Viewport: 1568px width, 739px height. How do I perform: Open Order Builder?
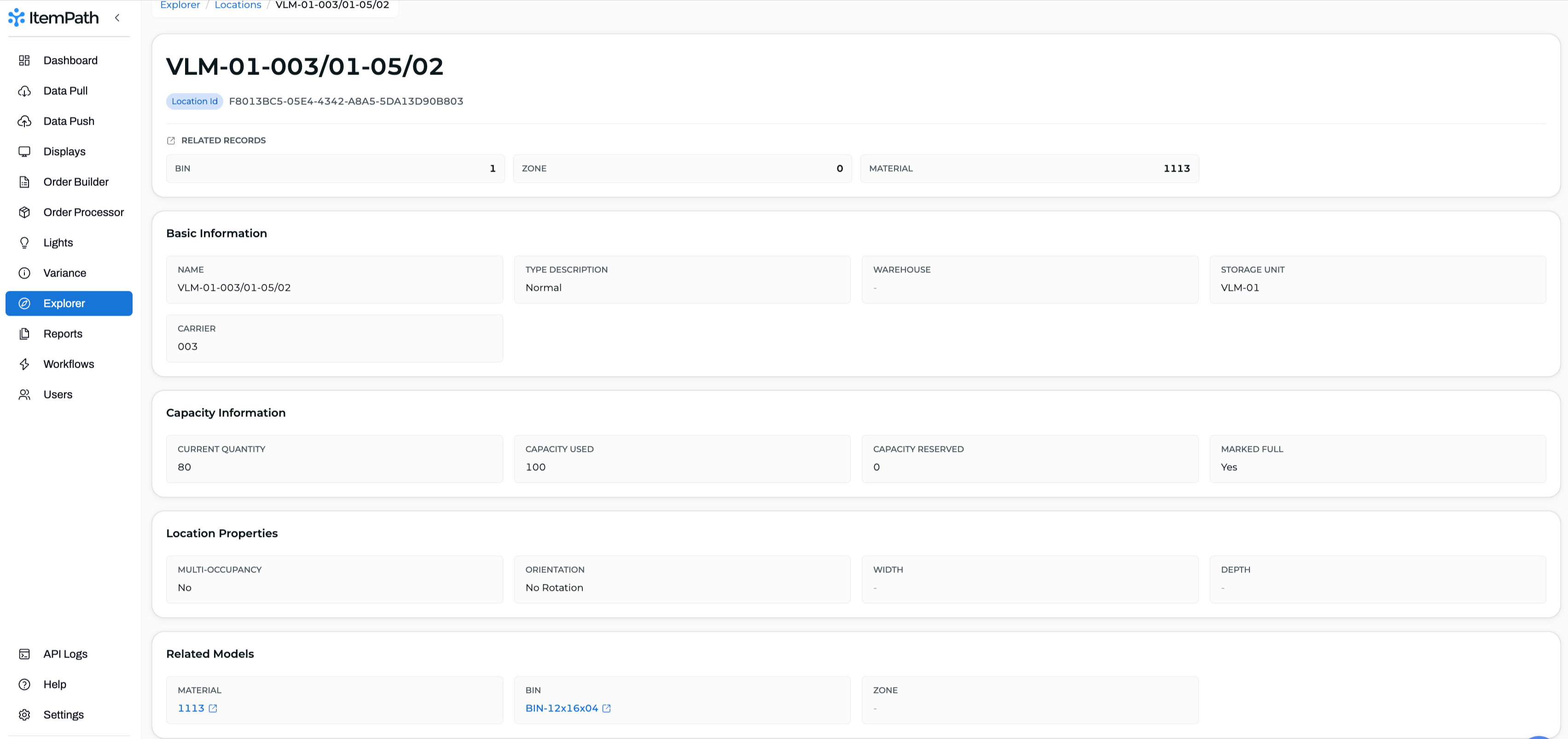pos(69,182)
